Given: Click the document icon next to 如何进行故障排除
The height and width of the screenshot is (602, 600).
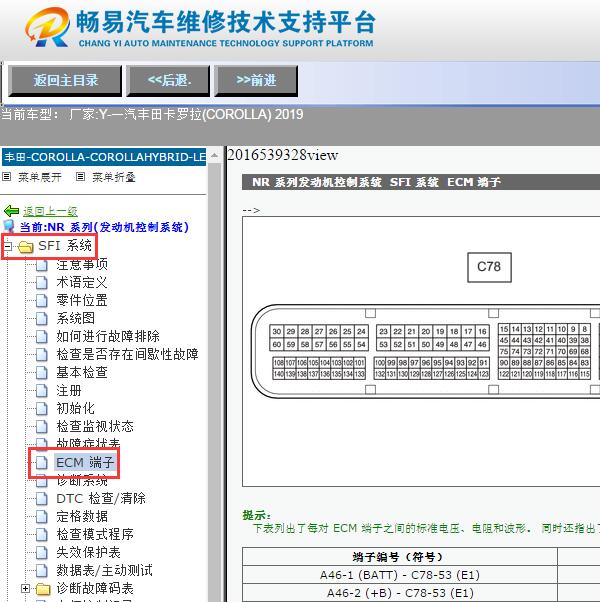Looking at the screenshot, I should (x=42, y=337).
